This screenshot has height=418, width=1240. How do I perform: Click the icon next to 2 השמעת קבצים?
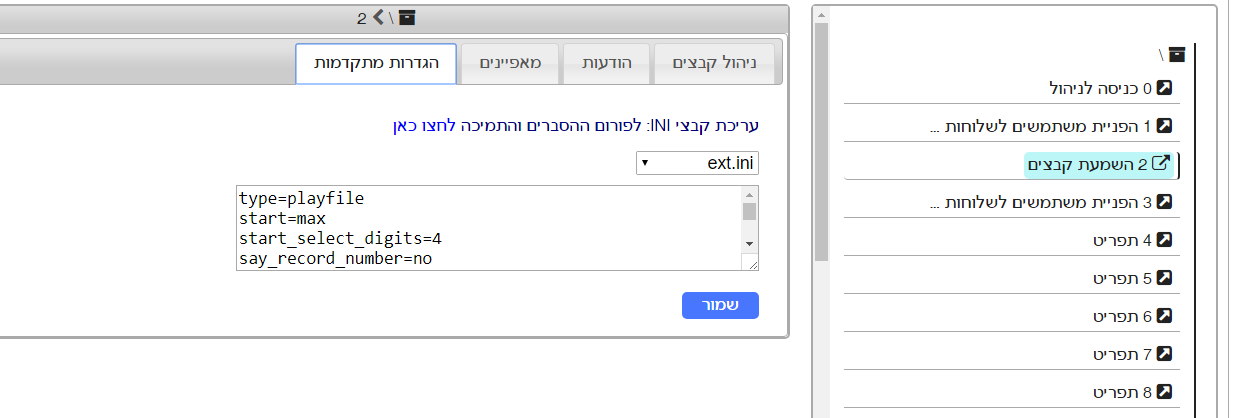point(1161,163)
